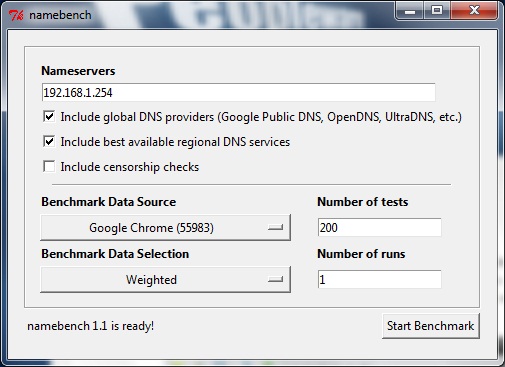Click the Nameservers heading label
This screenshot has height=367, width=505.
pos(78,71)
